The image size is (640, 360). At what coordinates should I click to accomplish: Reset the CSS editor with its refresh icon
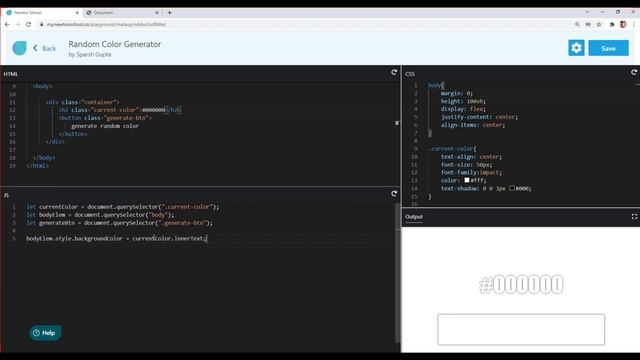click(634, 72)
